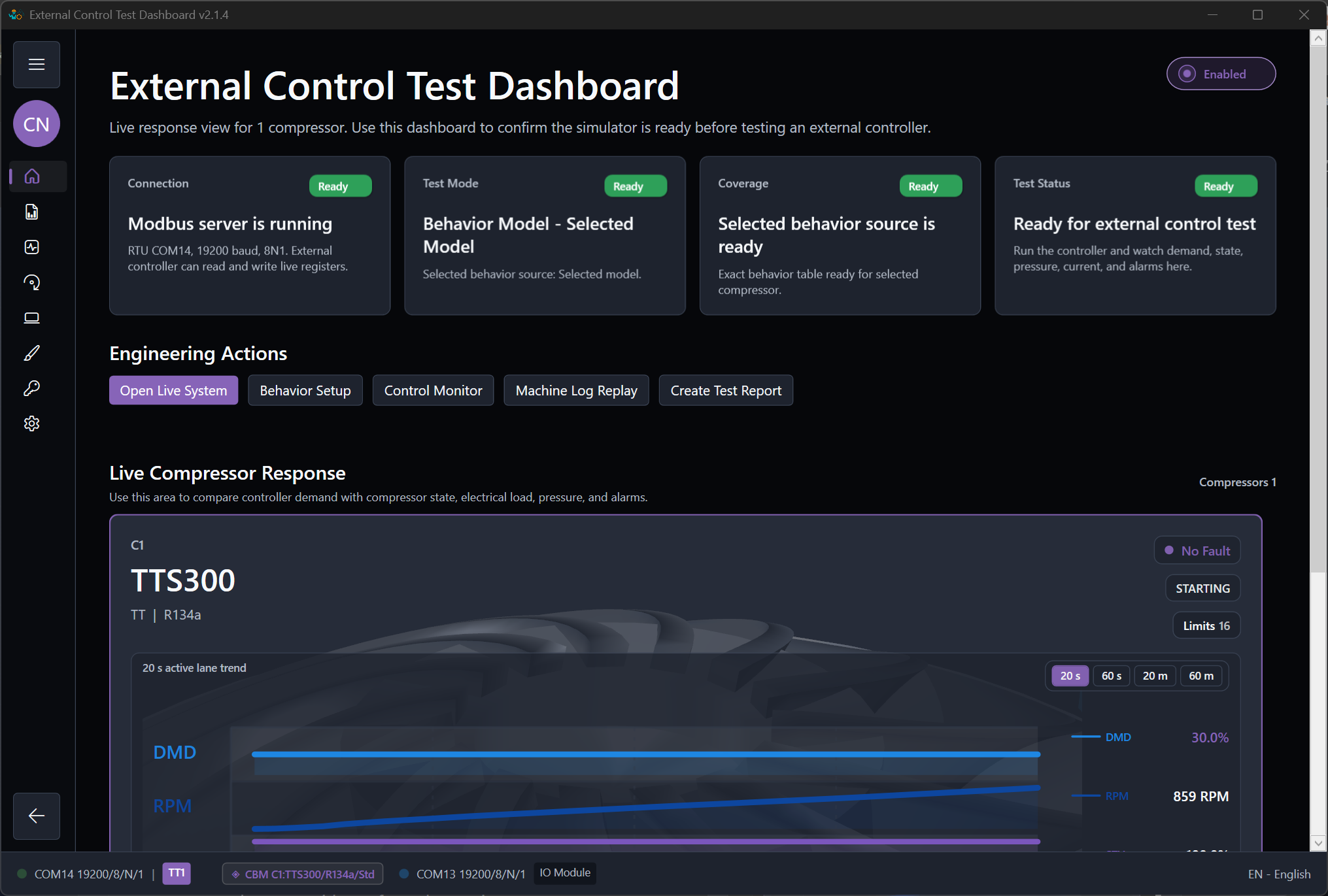Click the COM13 19200/8/N/1 status text
The width and height of the screenshot is (1328, 896).
(x=471, y=874)
